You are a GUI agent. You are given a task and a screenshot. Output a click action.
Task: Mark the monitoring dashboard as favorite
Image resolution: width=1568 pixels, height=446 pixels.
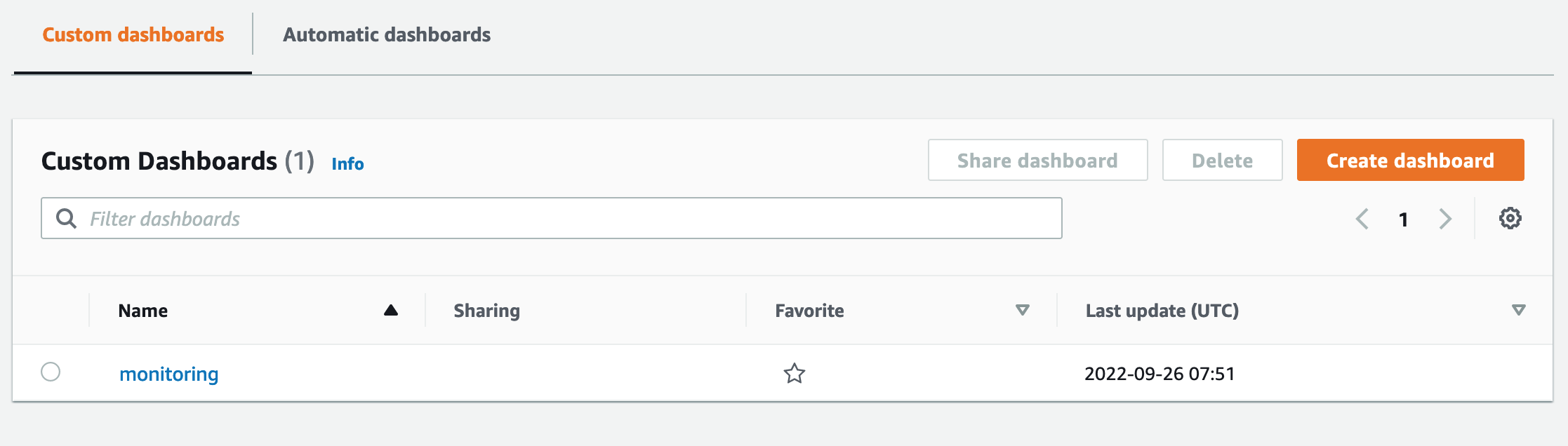click(794, 373)
